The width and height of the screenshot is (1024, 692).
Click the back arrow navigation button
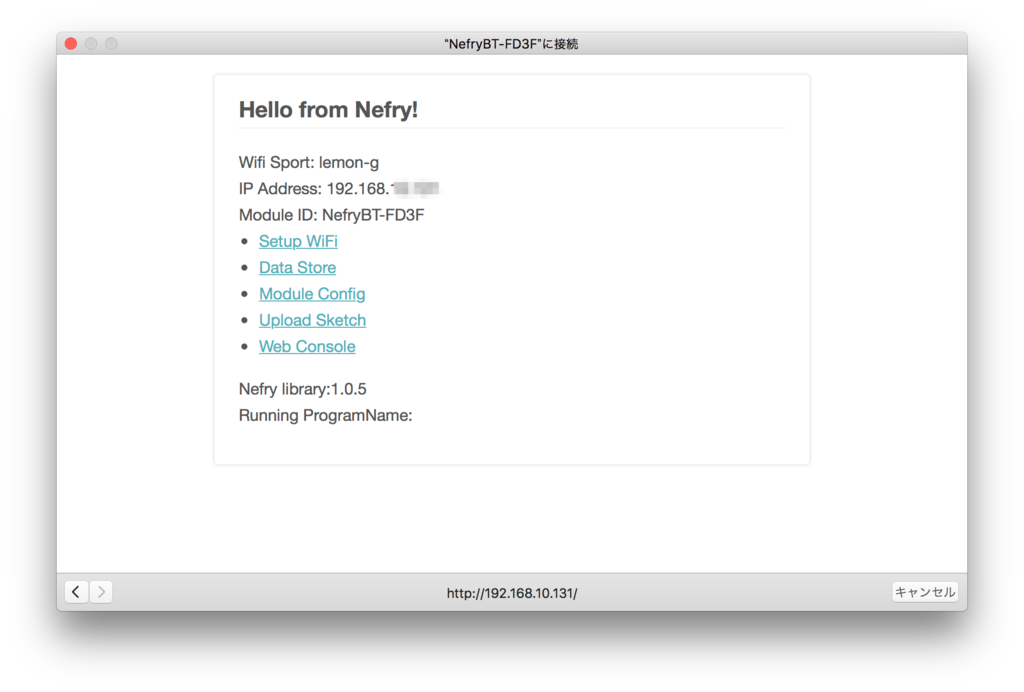pyautogui.click(x=76, y=592)
